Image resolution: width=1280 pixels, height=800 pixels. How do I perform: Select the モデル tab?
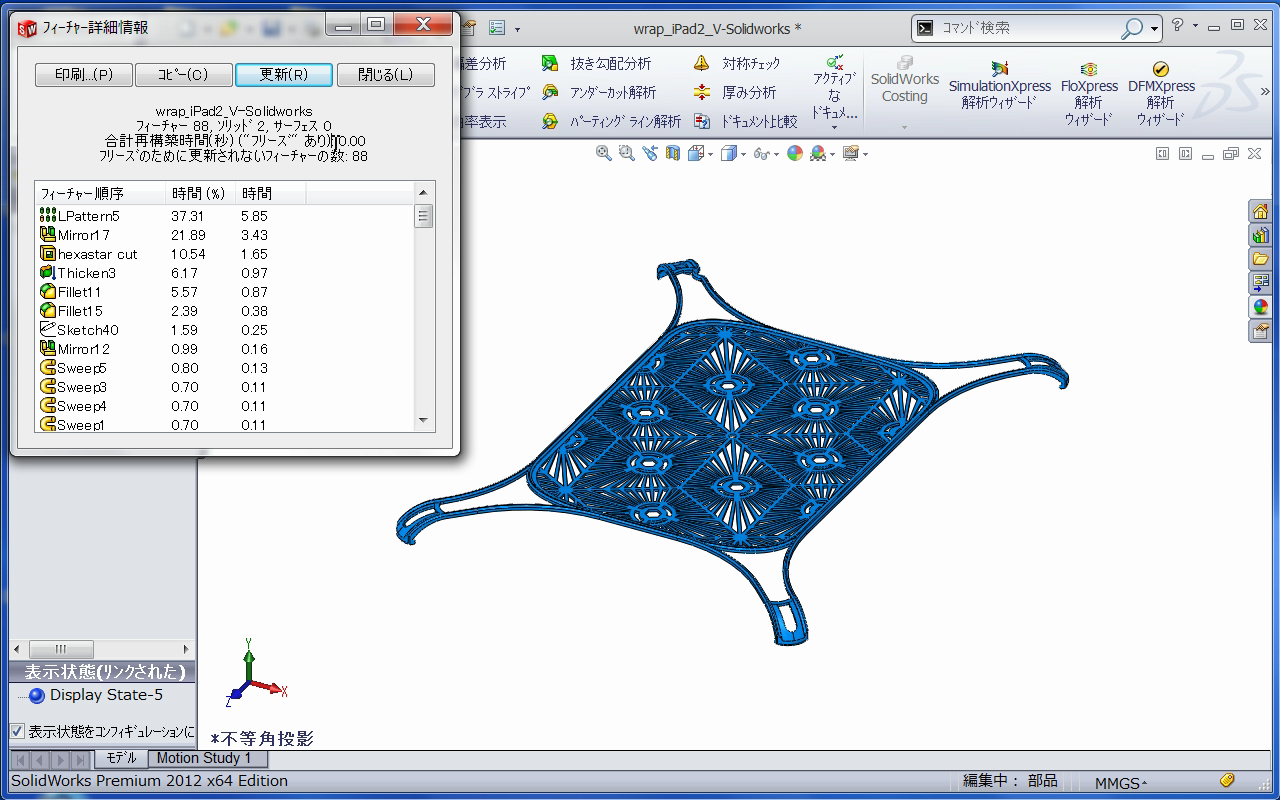[x=121, y=759]
